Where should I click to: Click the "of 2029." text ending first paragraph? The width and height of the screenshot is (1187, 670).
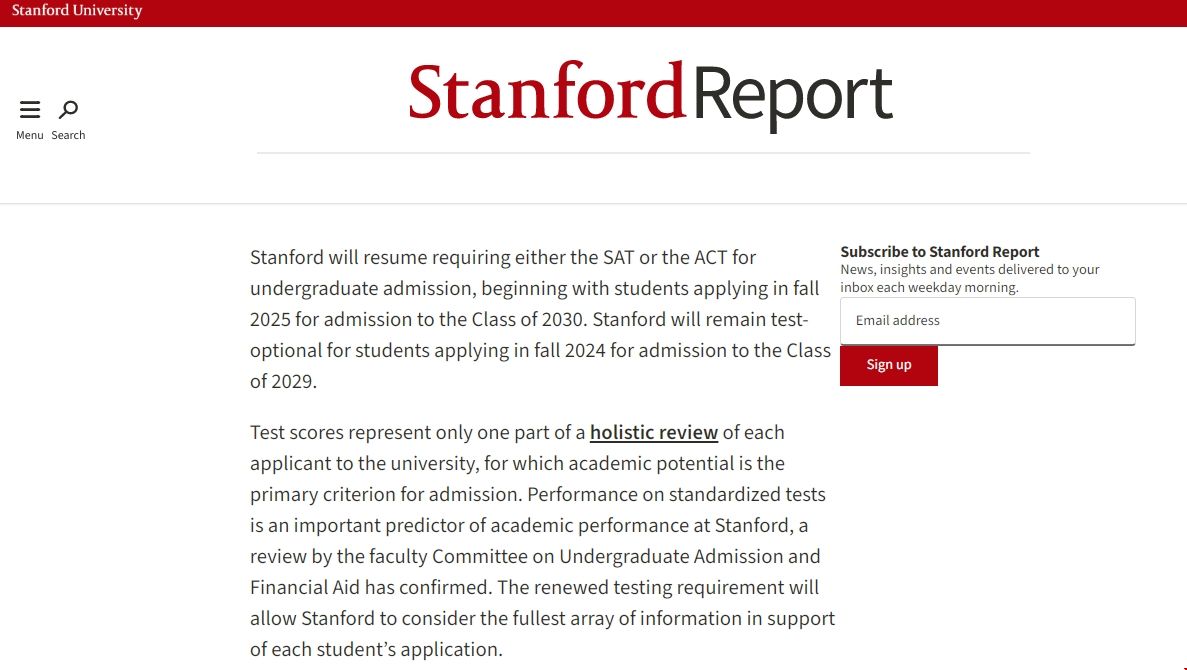tap(283, 382)
